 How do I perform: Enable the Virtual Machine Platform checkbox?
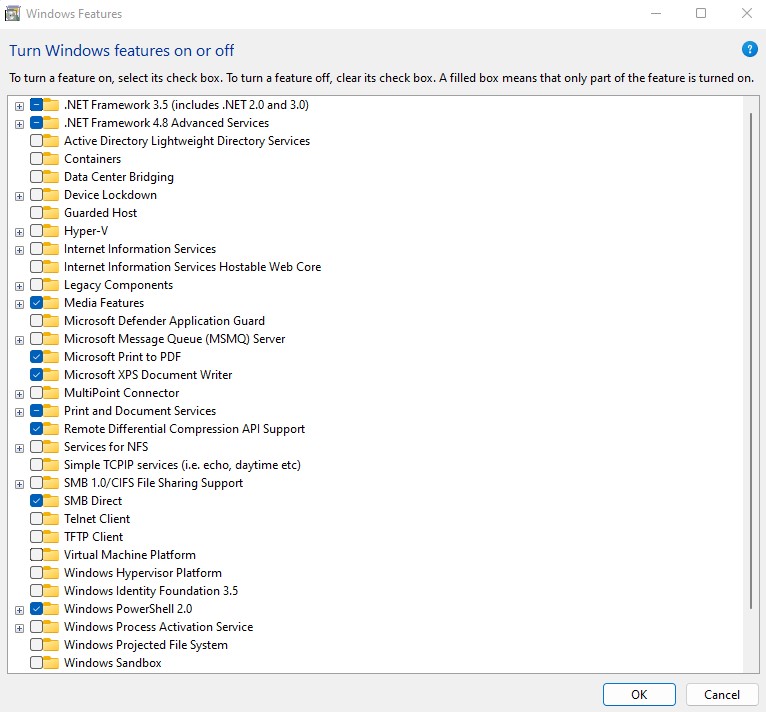[x=37, y=555]
